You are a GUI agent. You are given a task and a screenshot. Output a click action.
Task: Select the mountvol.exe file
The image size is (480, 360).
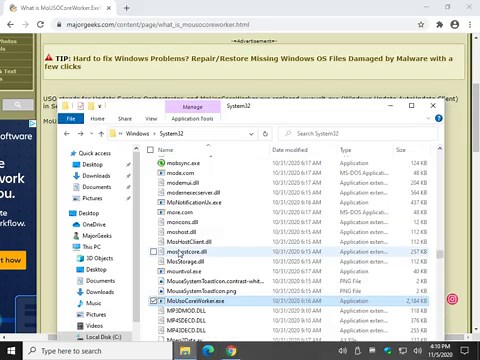(x=184, y=271)
